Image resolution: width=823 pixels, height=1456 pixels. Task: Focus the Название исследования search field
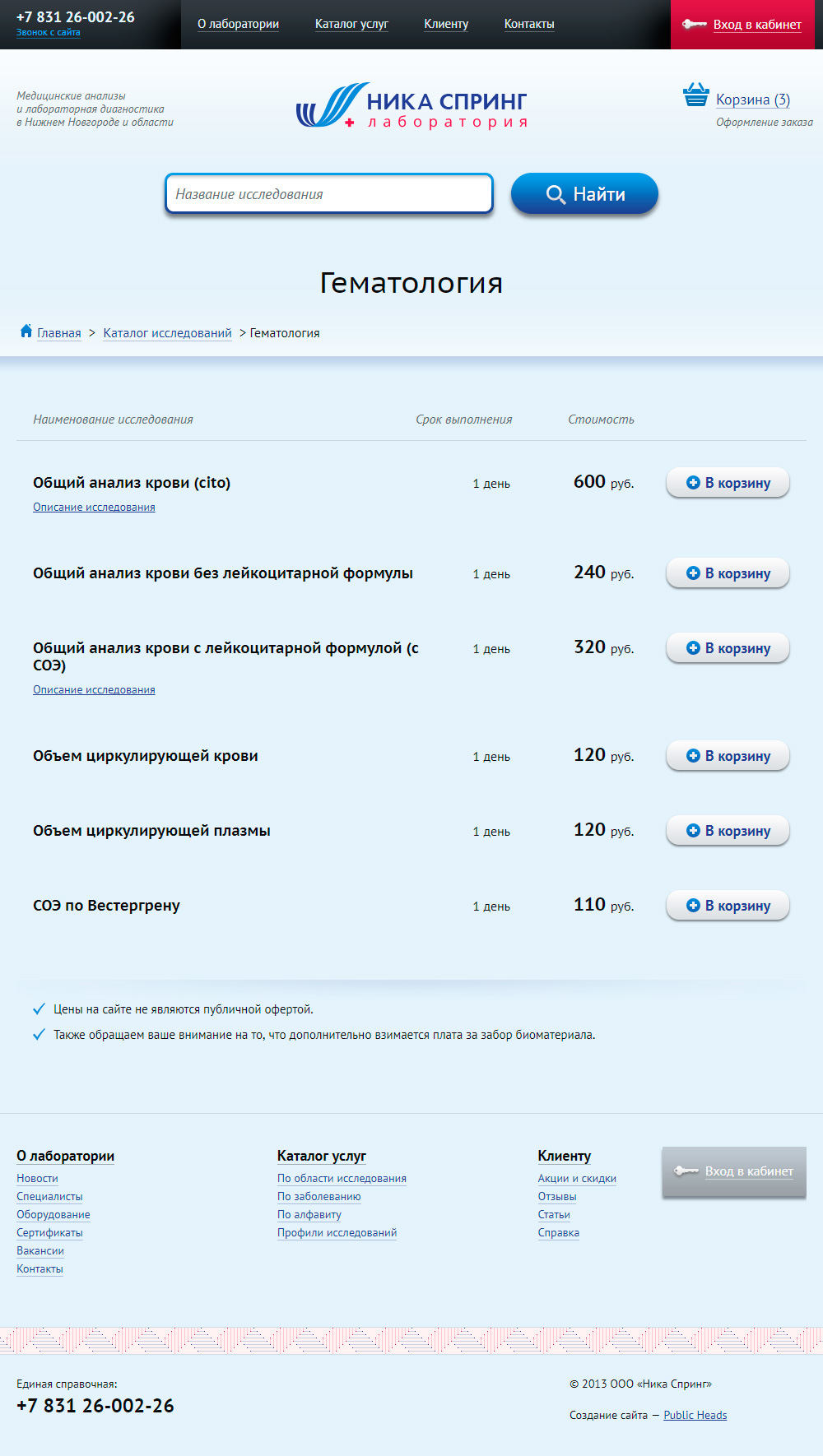click(x=329, y=194)
